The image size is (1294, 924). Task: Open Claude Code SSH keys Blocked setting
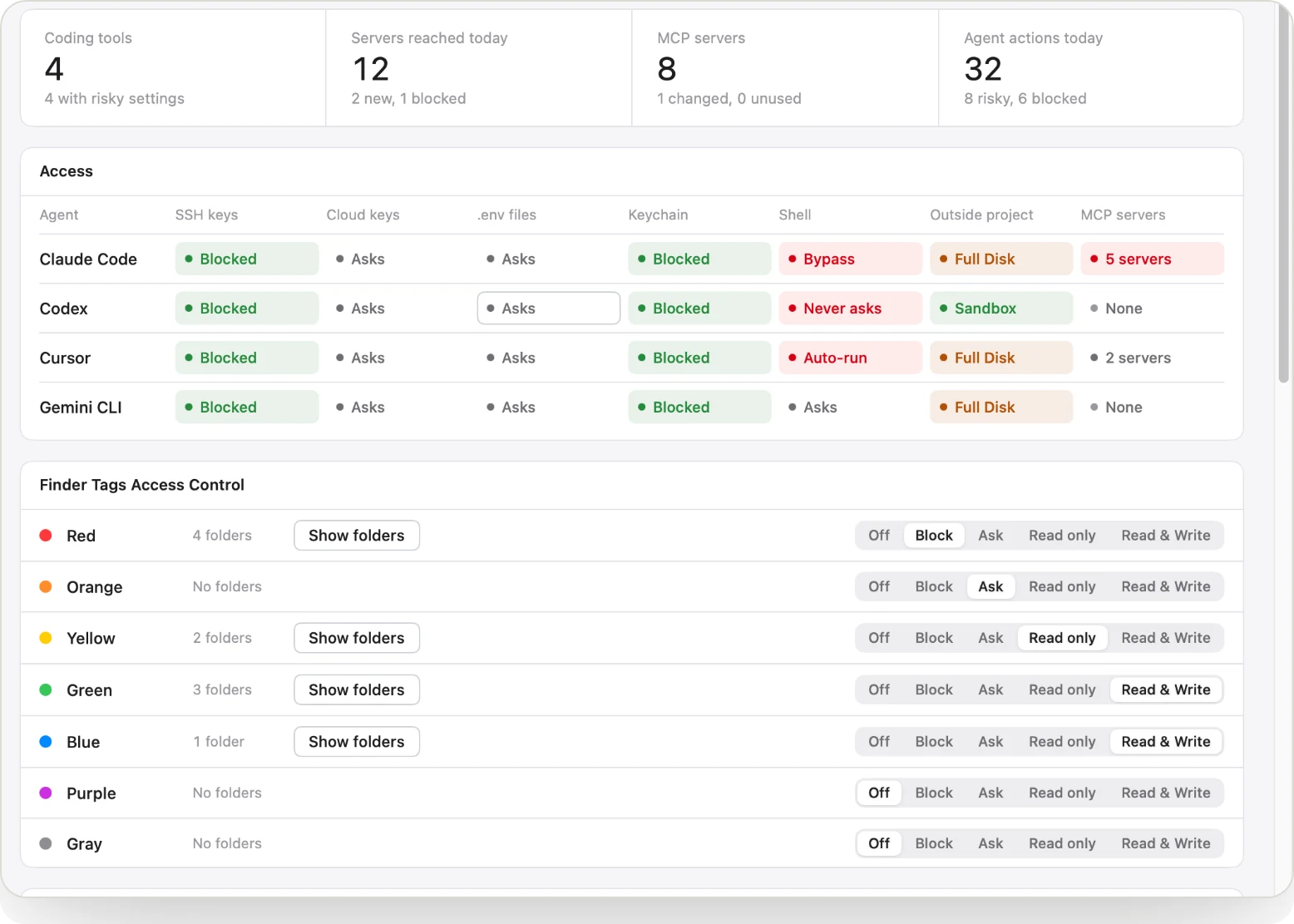247,259
